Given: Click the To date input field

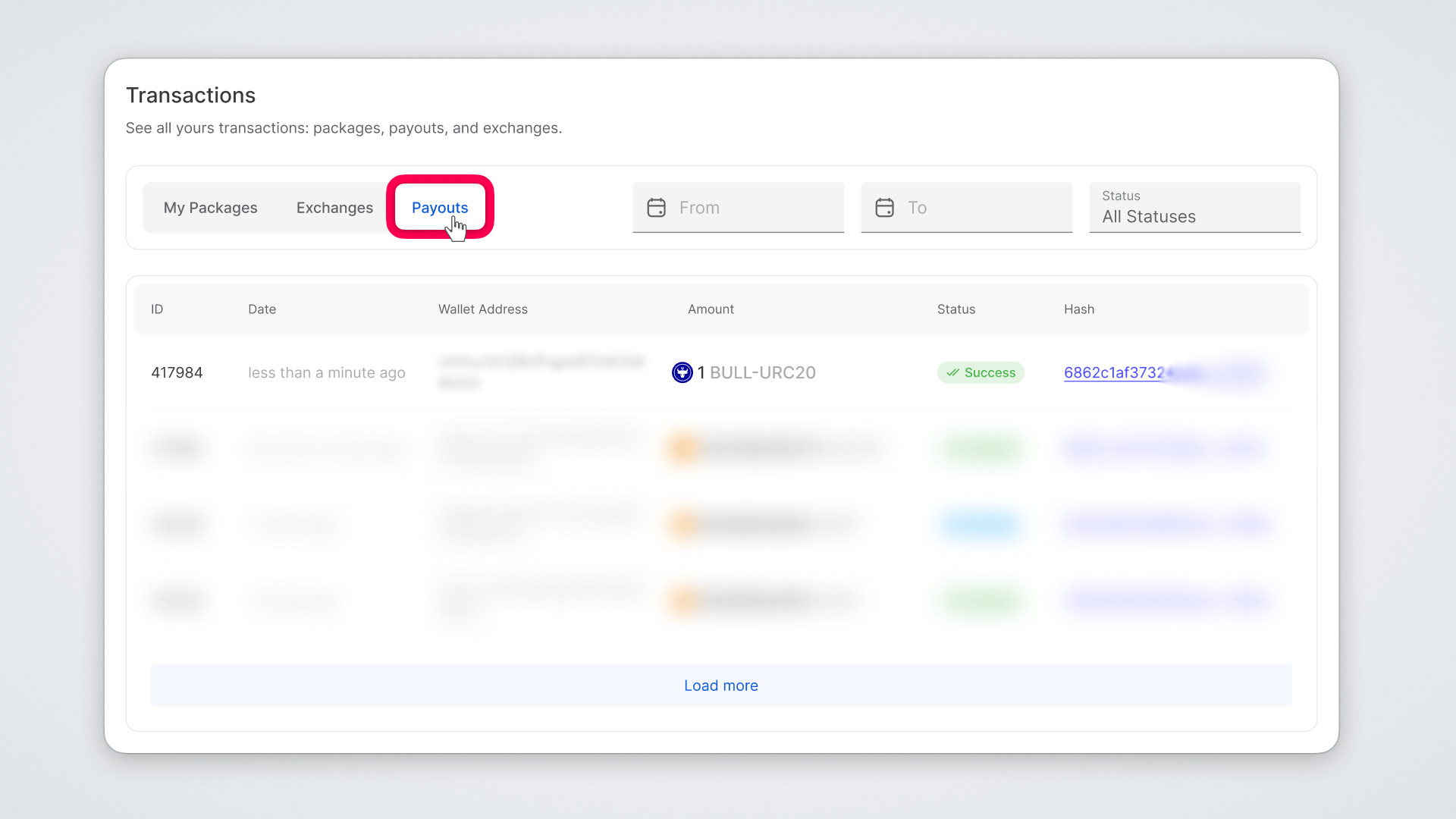Looking at the screenshot, I should (x=978, y=208).
